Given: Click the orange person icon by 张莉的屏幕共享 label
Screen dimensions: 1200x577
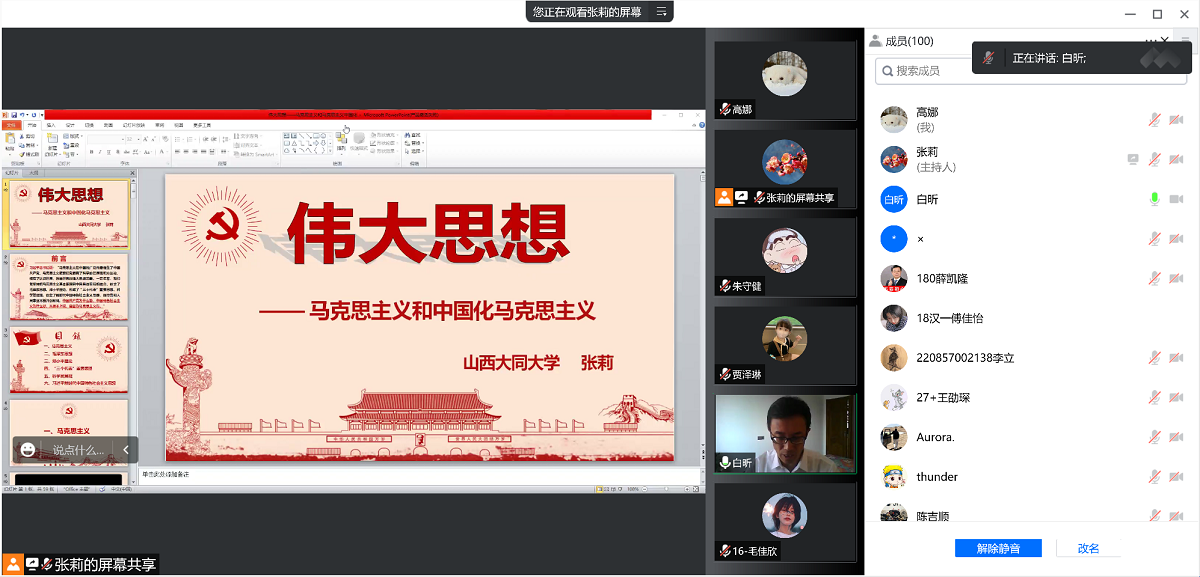Looking at the screenshot, I should pos(14,564).
